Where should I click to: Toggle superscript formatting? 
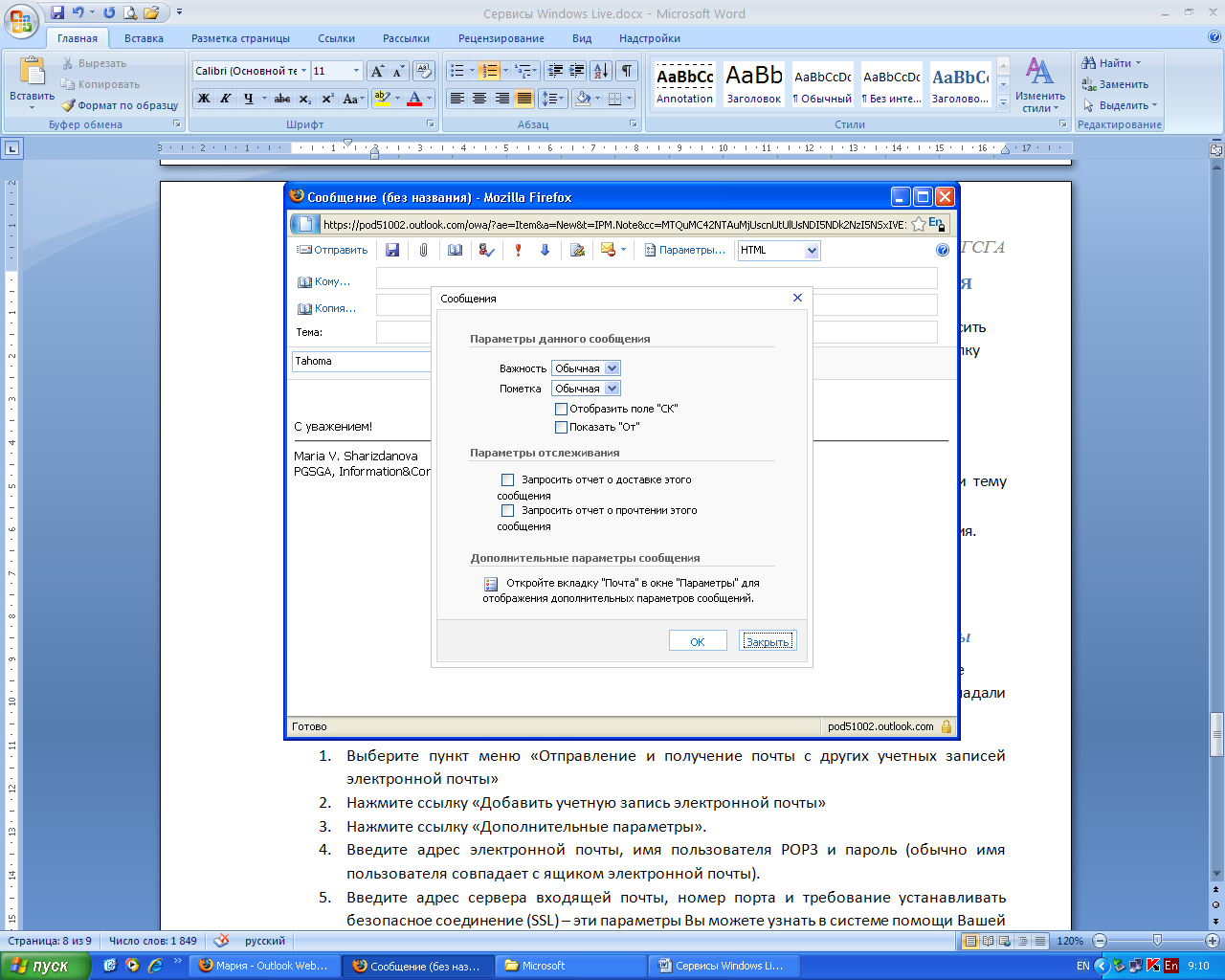pos(327,99)
